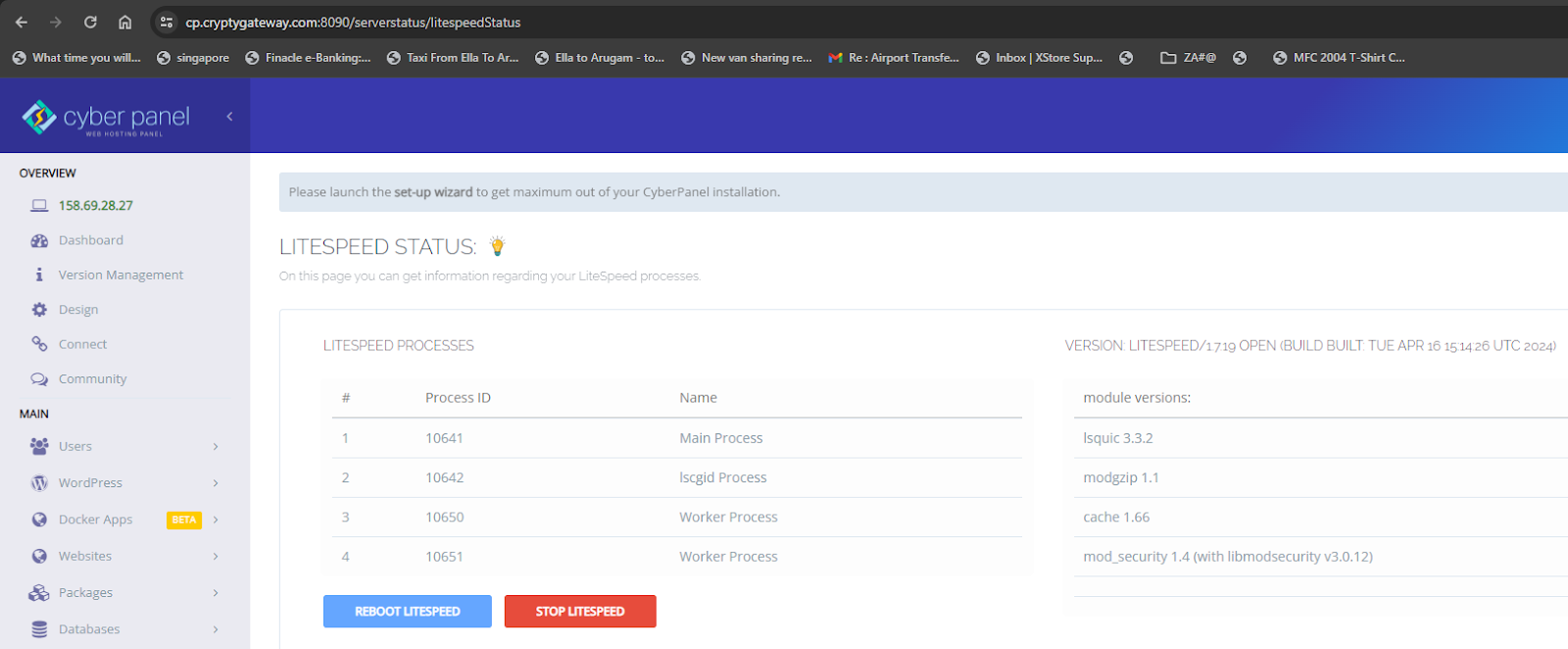Click the laptop icon beside IP address
Screen dimensions: 1568x649
coord(39,206)
